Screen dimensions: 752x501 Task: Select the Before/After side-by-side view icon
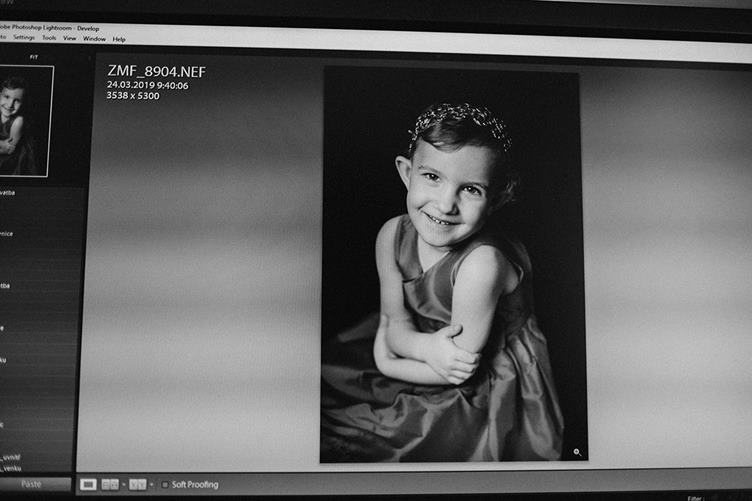[110, 485]
